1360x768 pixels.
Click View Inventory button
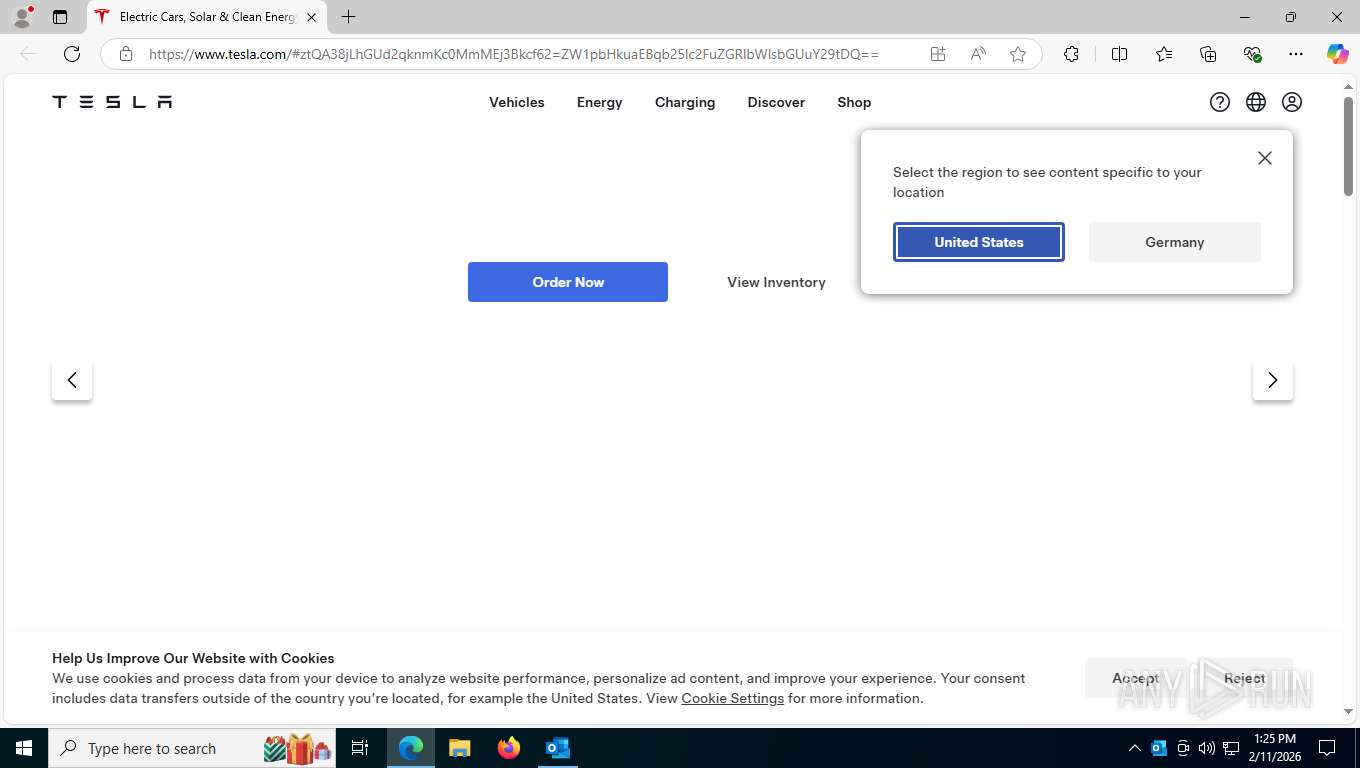click(x=776, y=282)
